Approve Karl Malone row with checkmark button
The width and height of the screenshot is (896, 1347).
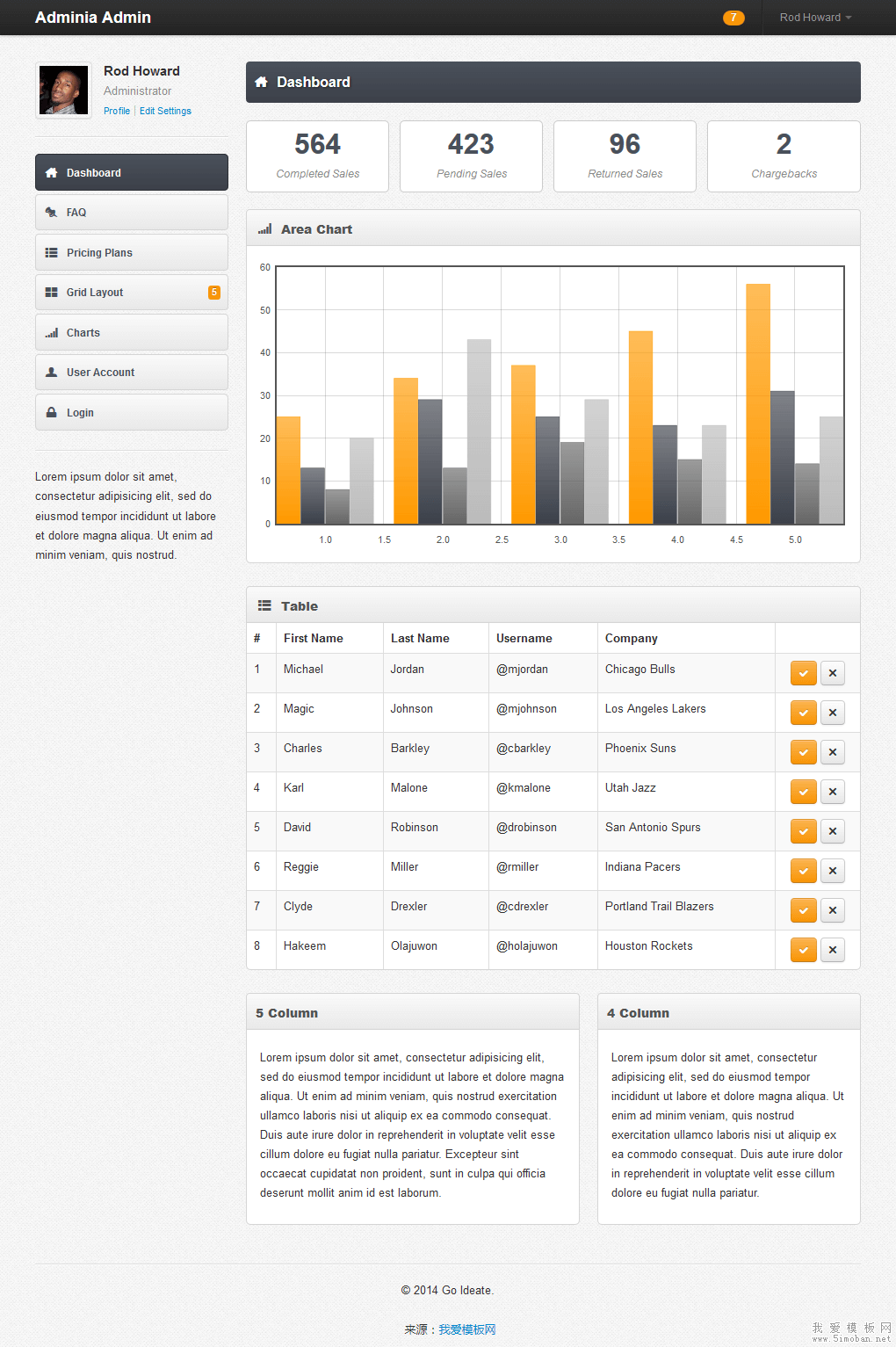coord(803,792)
